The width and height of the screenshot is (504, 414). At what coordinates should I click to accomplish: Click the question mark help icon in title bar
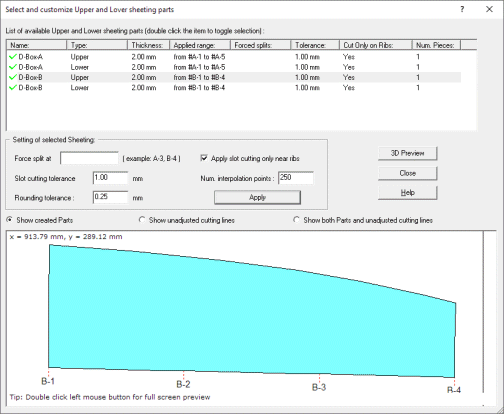462,9
